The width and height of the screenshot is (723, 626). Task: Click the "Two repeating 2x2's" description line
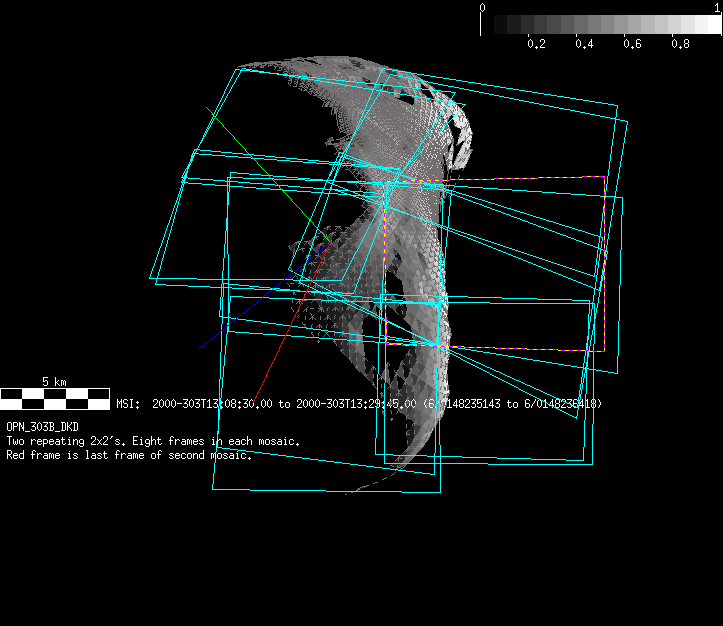point(153,441)
